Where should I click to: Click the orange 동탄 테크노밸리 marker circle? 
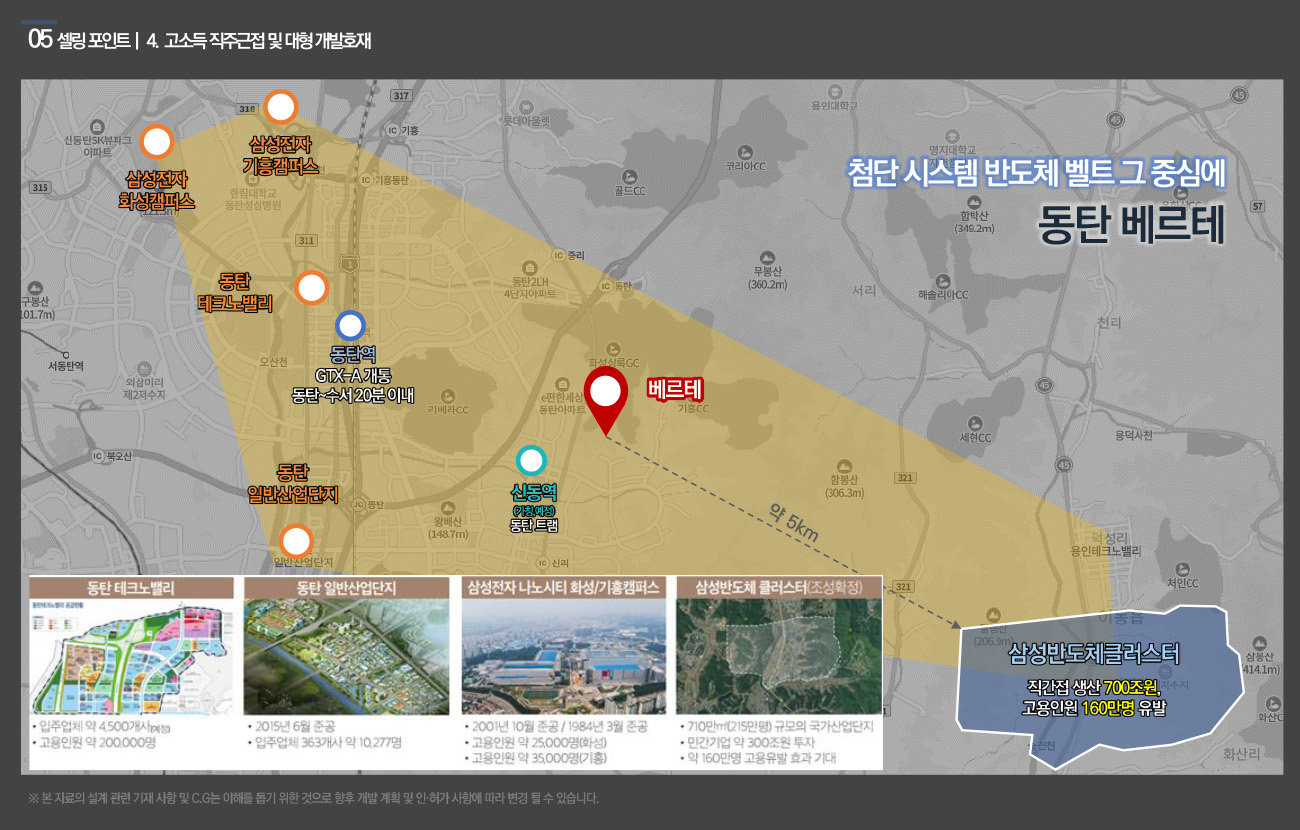312,288
